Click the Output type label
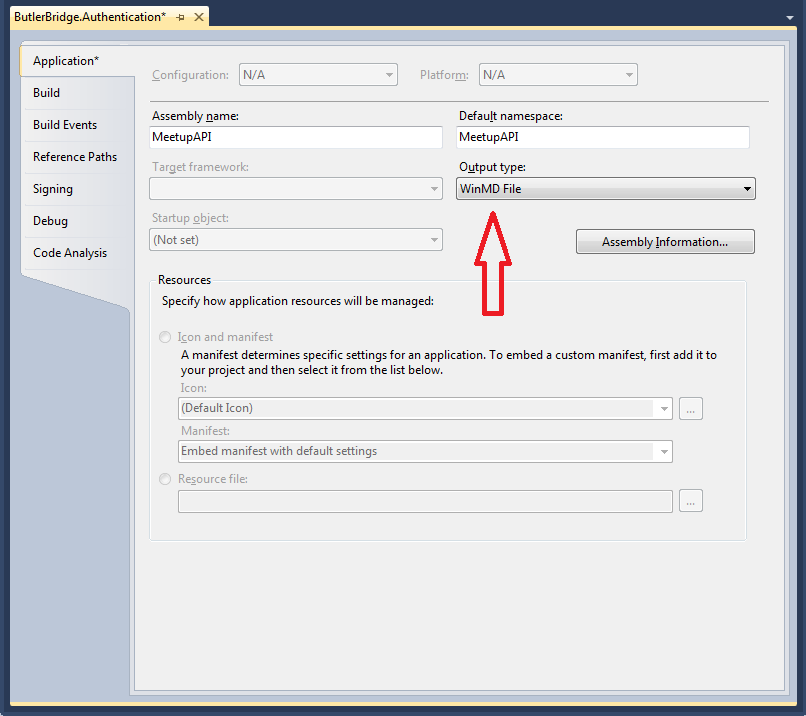The width and height of the screenshot is (806, 716). click(492, 167)
